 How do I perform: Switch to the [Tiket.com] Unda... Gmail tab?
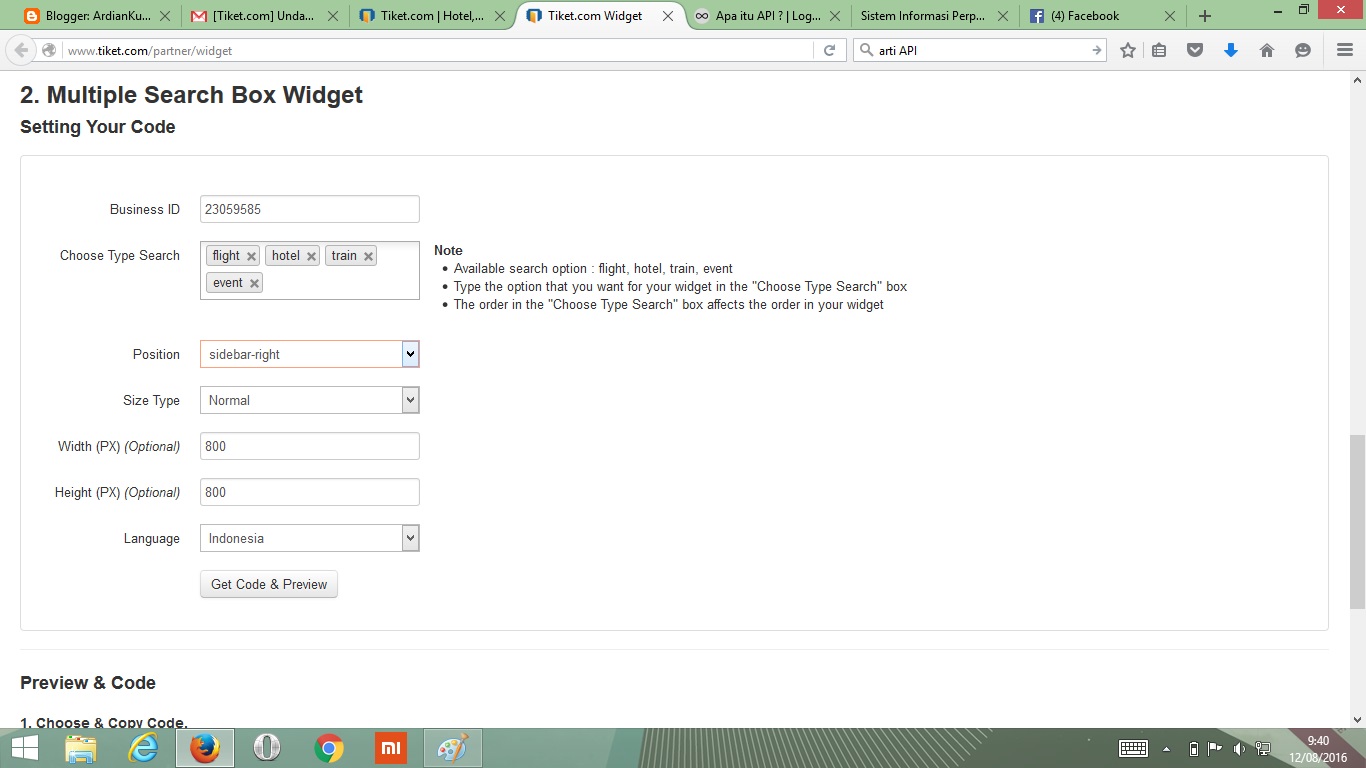point(265,16)
